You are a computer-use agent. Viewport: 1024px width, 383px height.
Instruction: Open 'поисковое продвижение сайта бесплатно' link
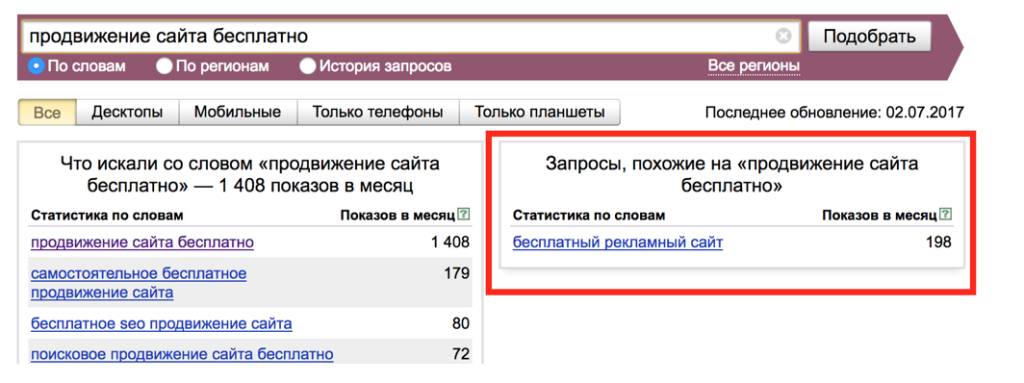[182, 354]
